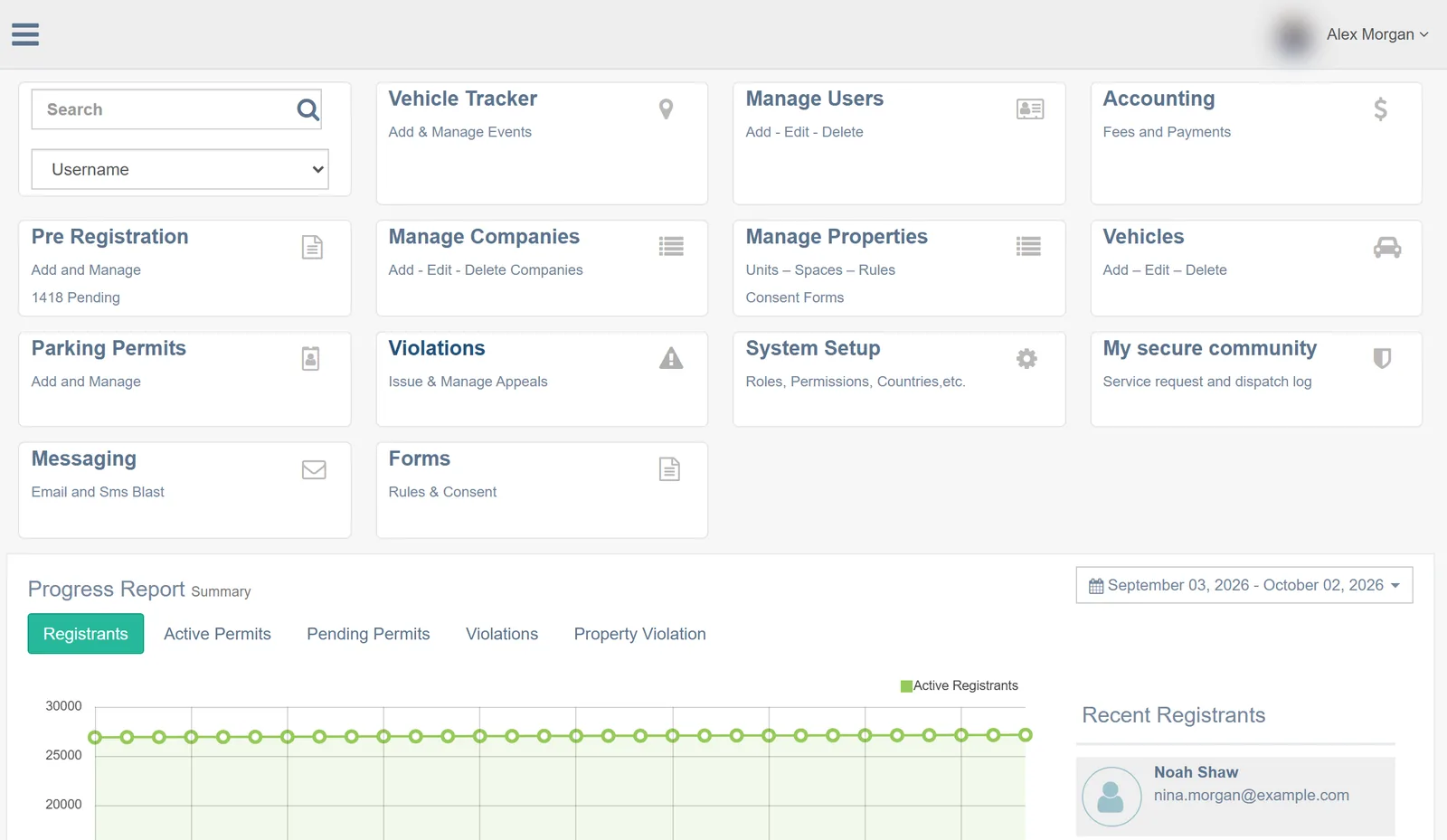This screenshot has width=1447, height=840.
Task: Click the Vehicle Tracker map pin icon
Action: click(x=667, y=109)
